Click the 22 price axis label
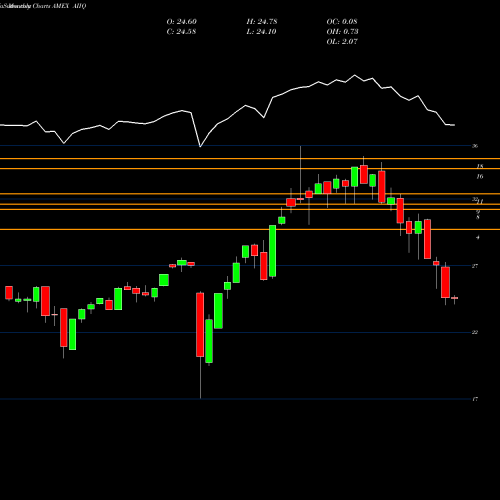 [475, 332]
